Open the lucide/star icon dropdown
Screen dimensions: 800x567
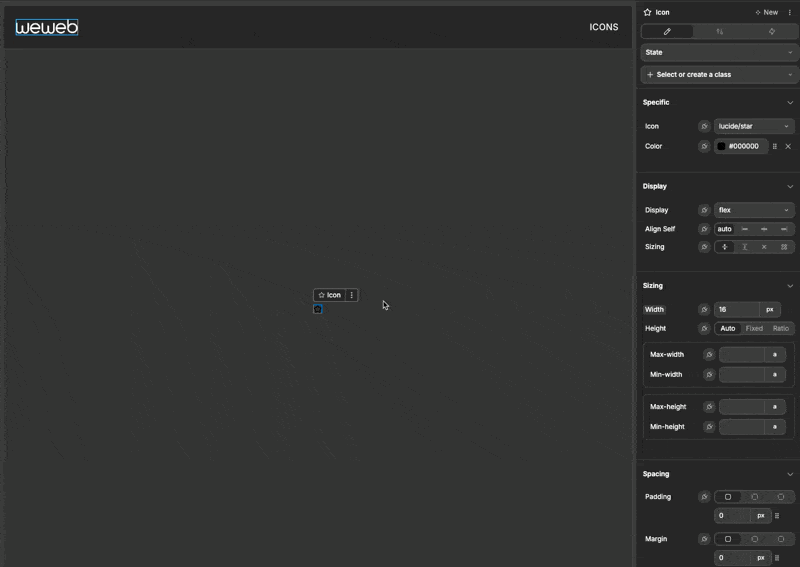coord(754,127)
